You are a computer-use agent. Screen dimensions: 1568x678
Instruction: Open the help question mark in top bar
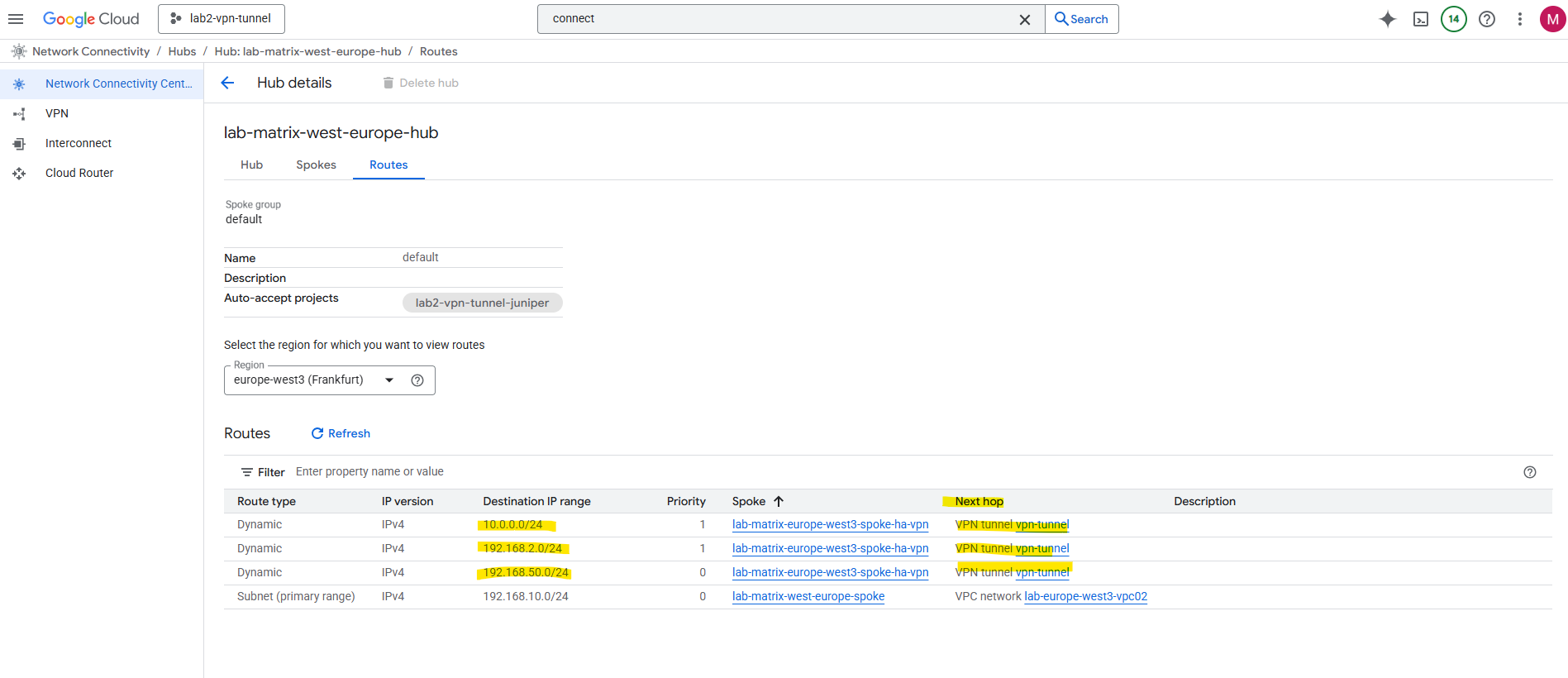click(x=1486, y=19)
